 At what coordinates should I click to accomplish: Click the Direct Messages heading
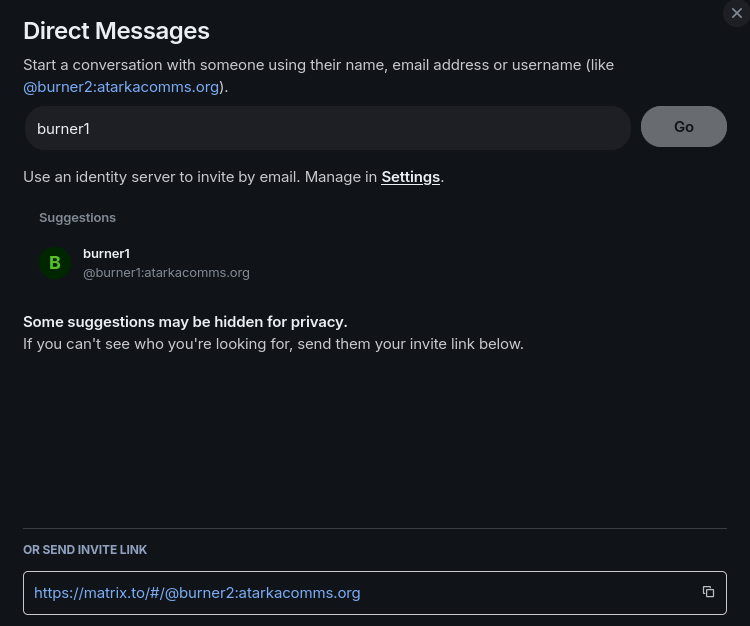point(116,31)
